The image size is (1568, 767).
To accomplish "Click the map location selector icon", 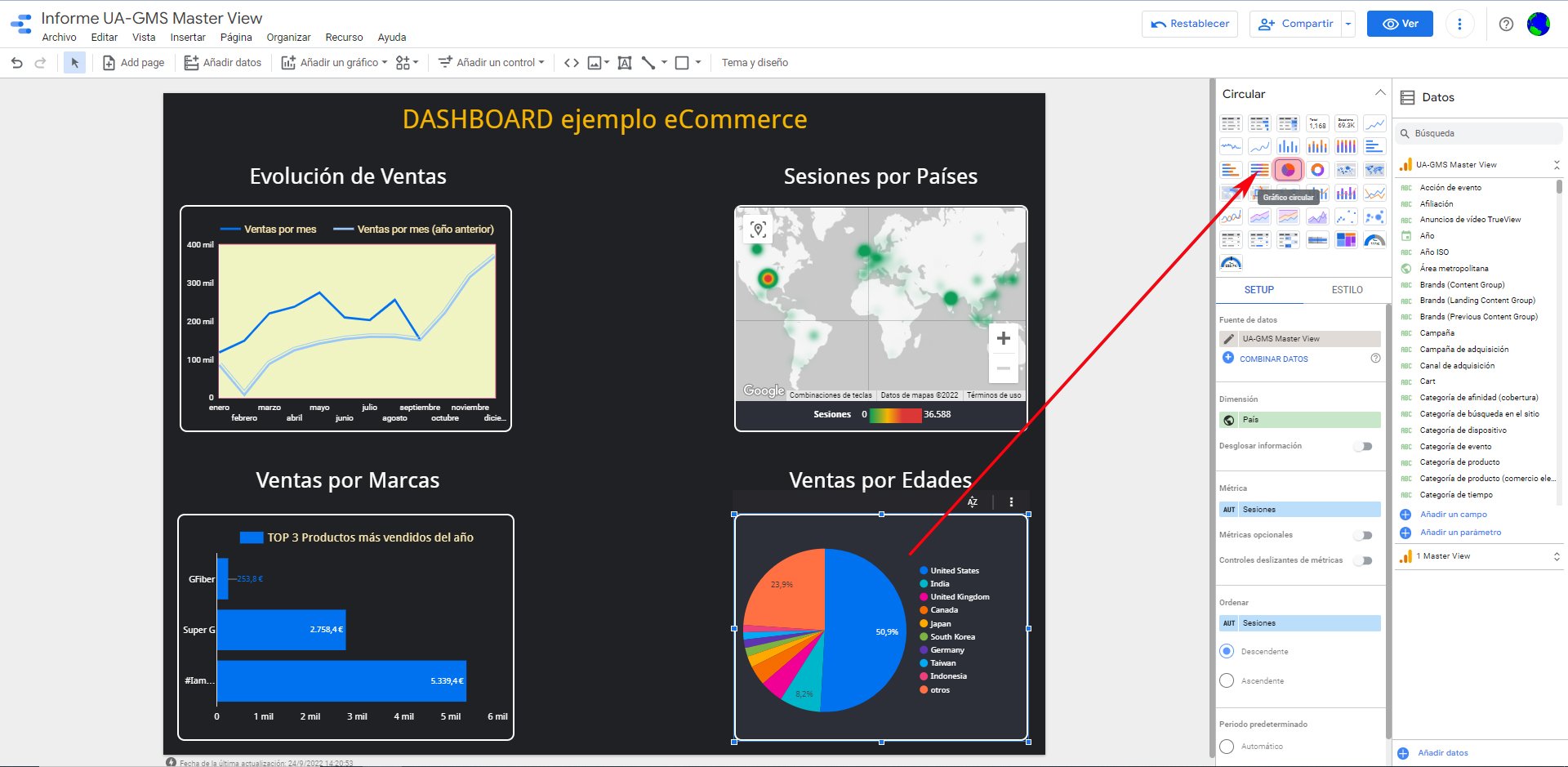I will click(x=758, y=230).
